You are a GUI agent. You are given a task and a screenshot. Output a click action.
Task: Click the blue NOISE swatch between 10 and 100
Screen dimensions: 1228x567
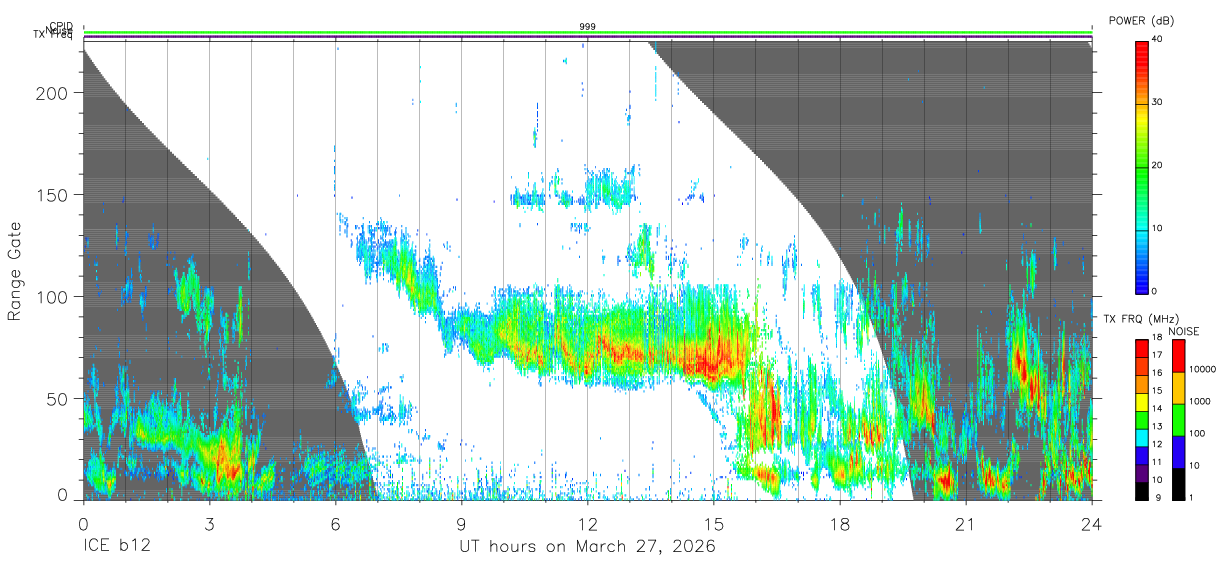(1177, 452)
